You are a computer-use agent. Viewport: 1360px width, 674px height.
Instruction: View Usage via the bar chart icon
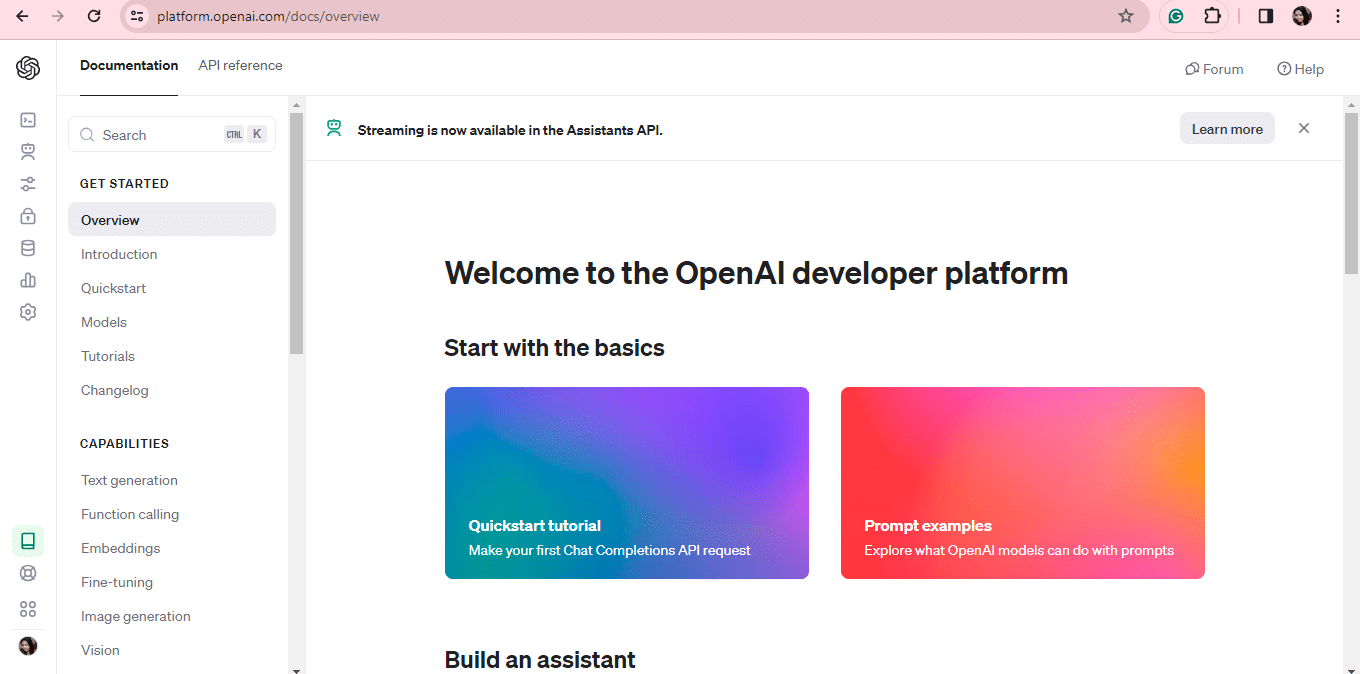pos(28,279)
